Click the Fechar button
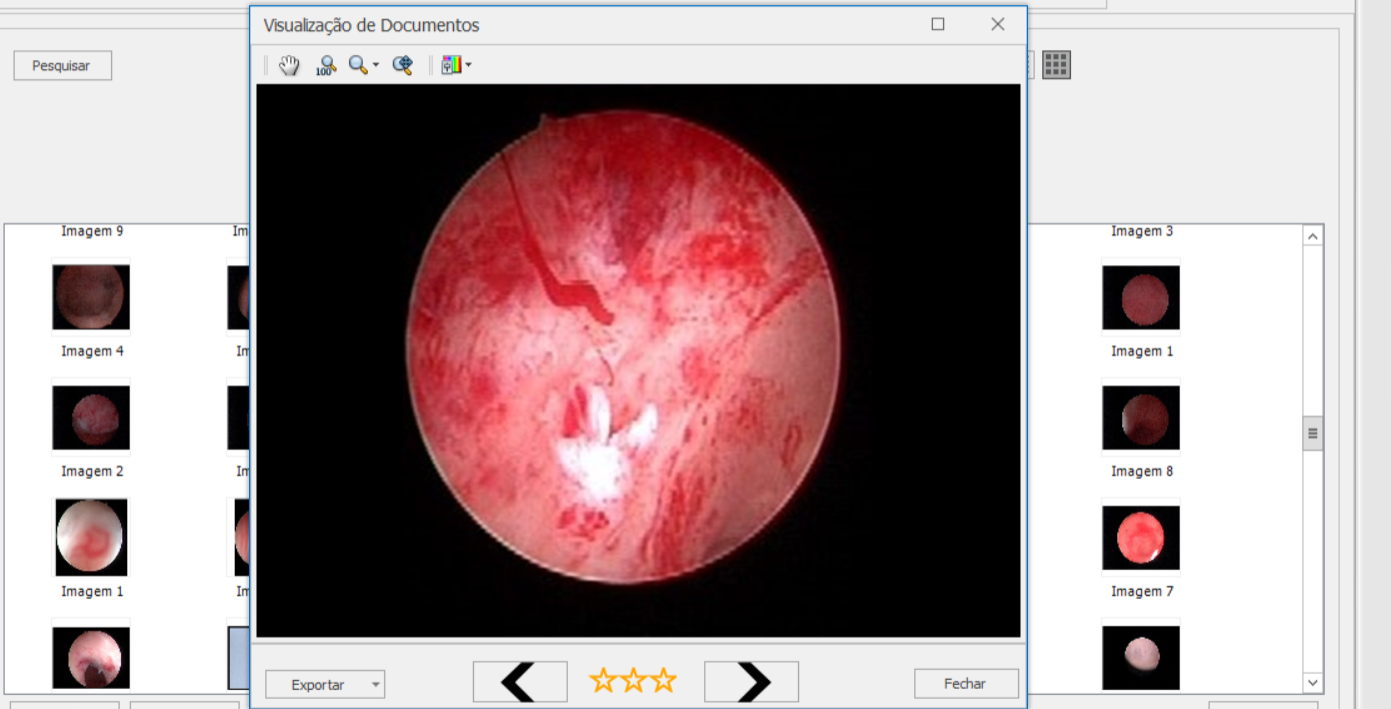Viewport: 1391px width, 709px height. point(965,684)
